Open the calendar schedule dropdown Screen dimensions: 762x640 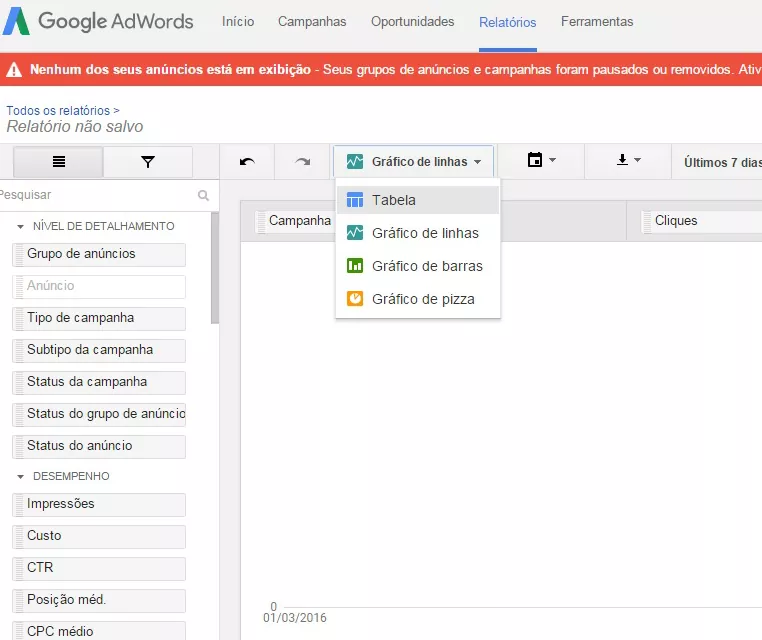click(x=541, y=160)
